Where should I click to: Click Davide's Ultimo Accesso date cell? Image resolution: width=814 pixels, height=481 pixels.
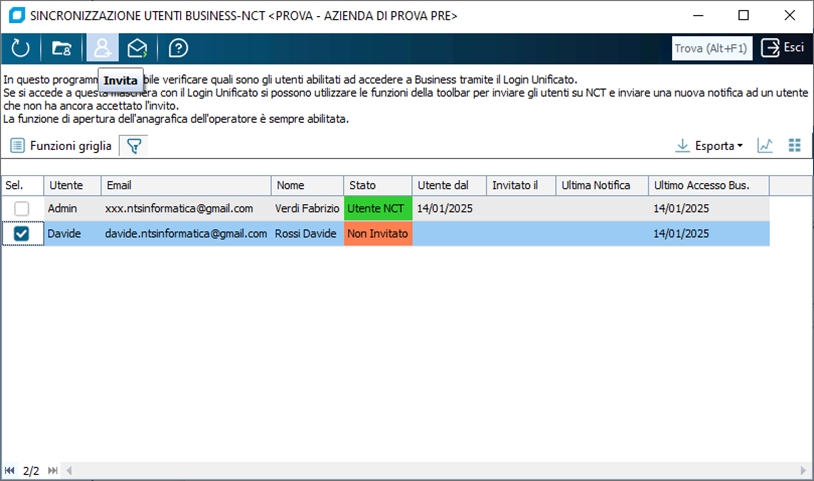[x=709, y=234]
